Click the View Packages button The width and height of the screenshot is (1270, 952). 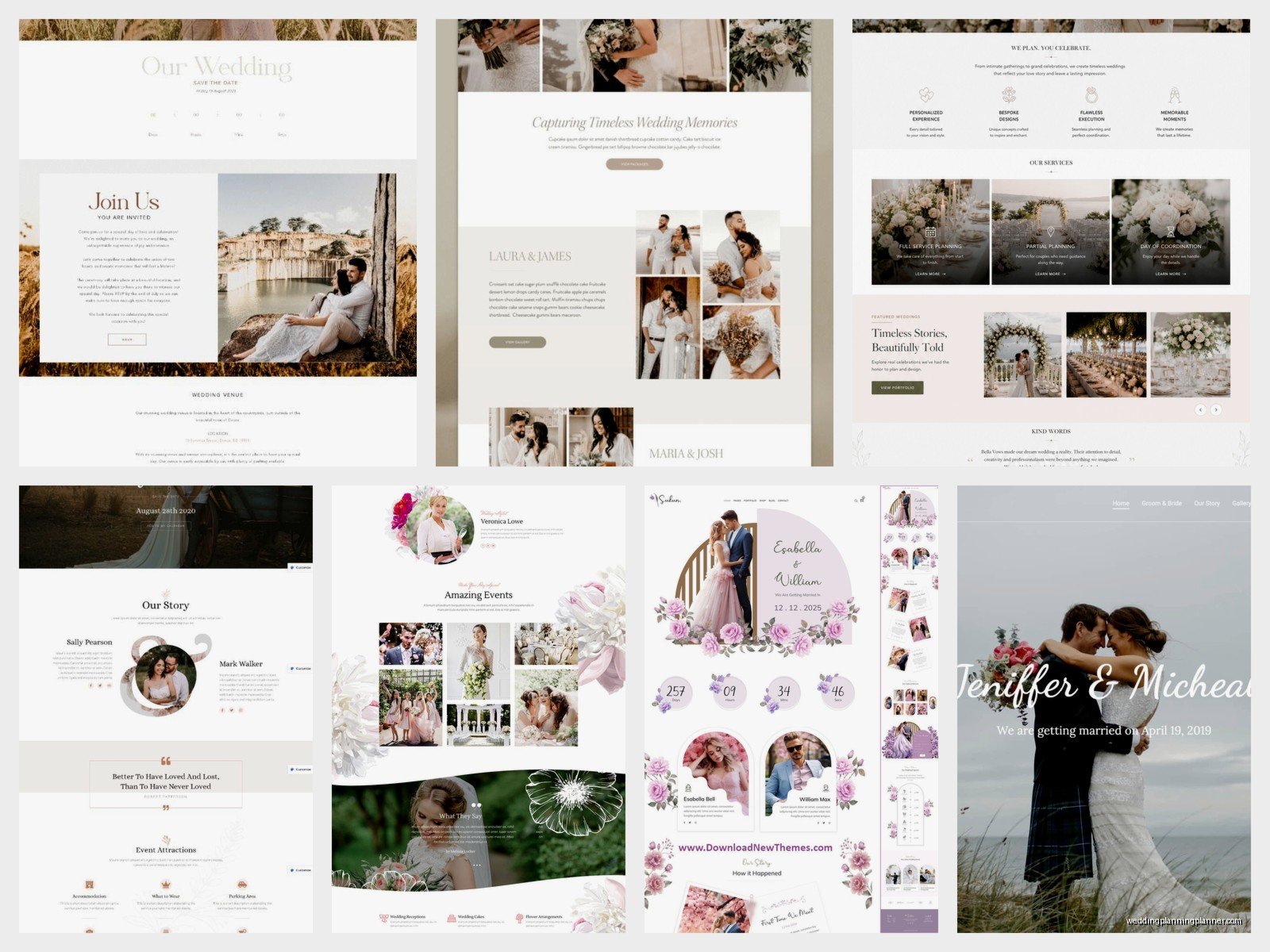(634, 164)
